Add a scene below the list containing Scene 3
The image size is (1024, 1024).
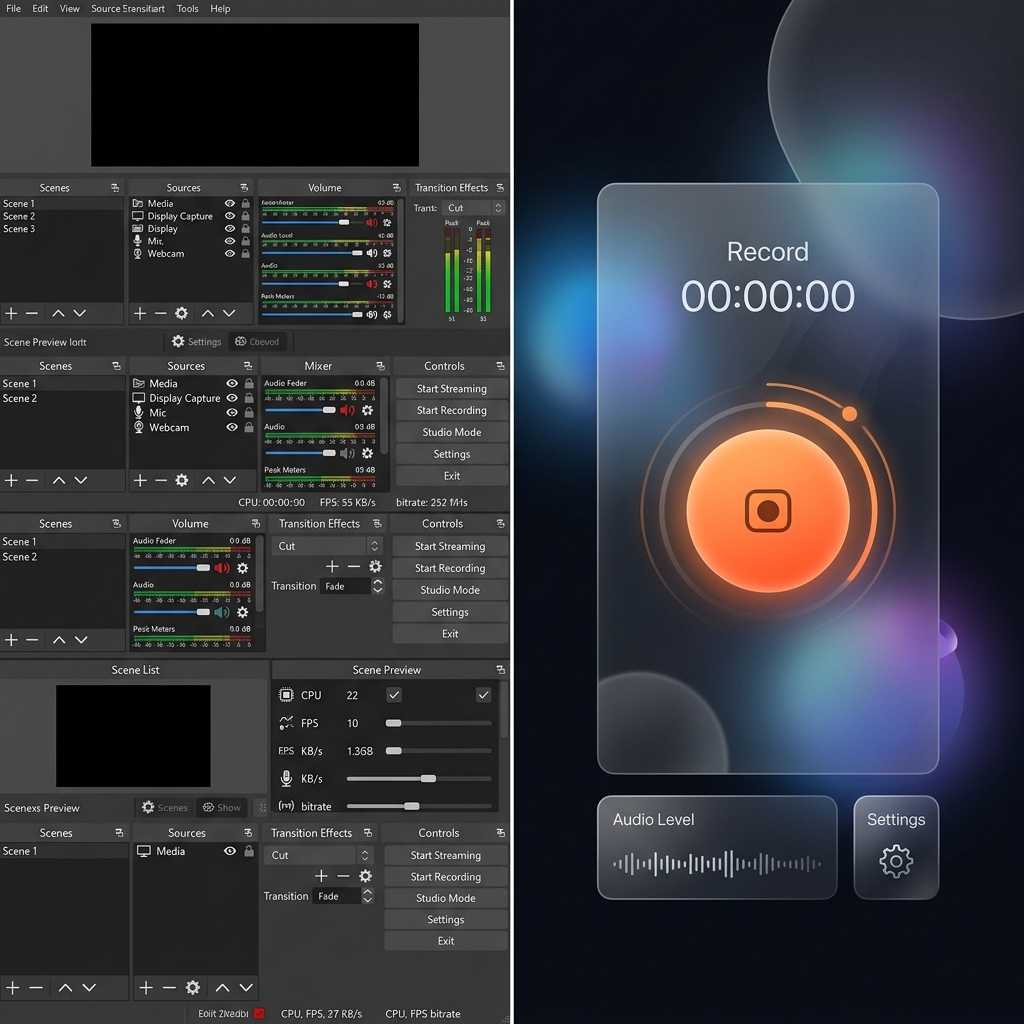pos(11,313)
